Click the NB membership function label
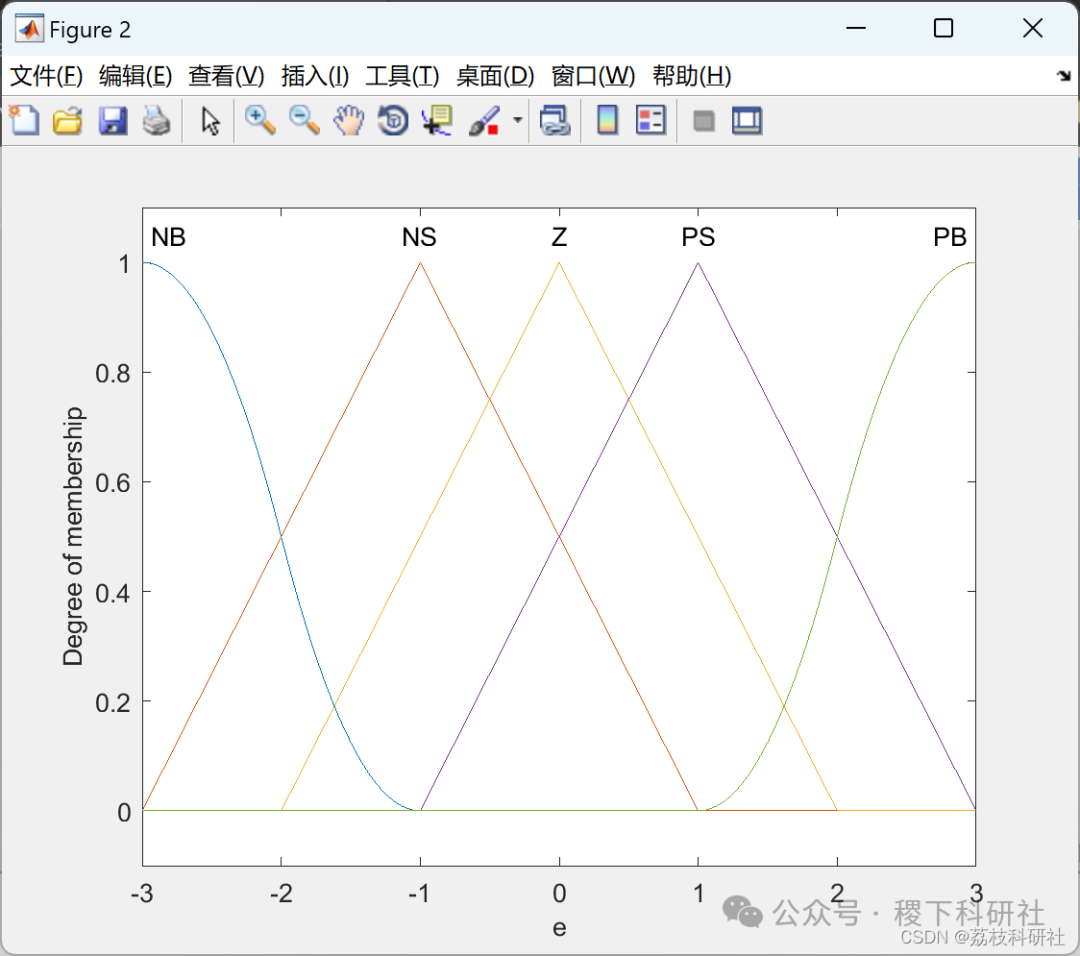 169,238
